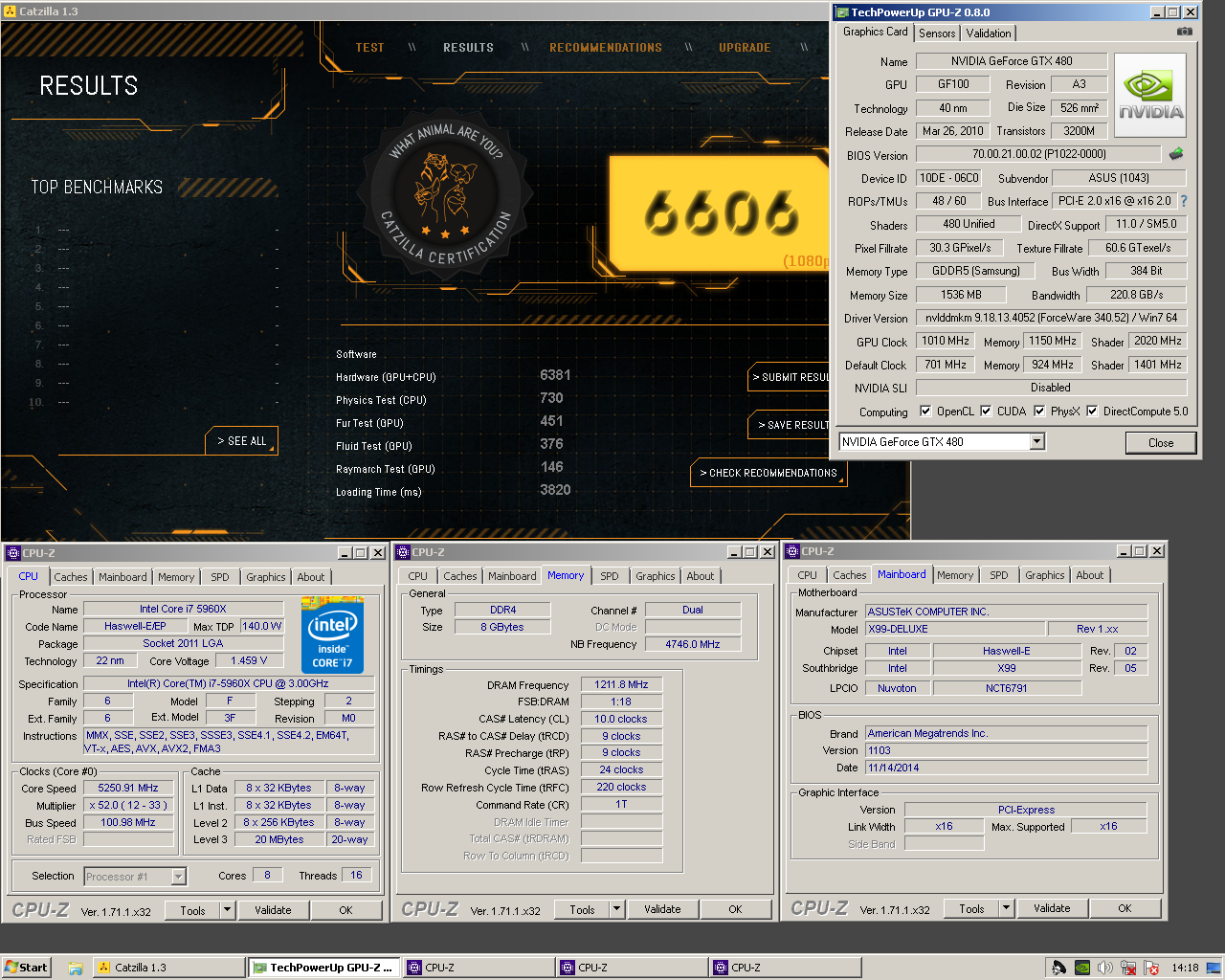Click the Catzilla Certification badge
Screen dimensions: 1225x980
446,195
